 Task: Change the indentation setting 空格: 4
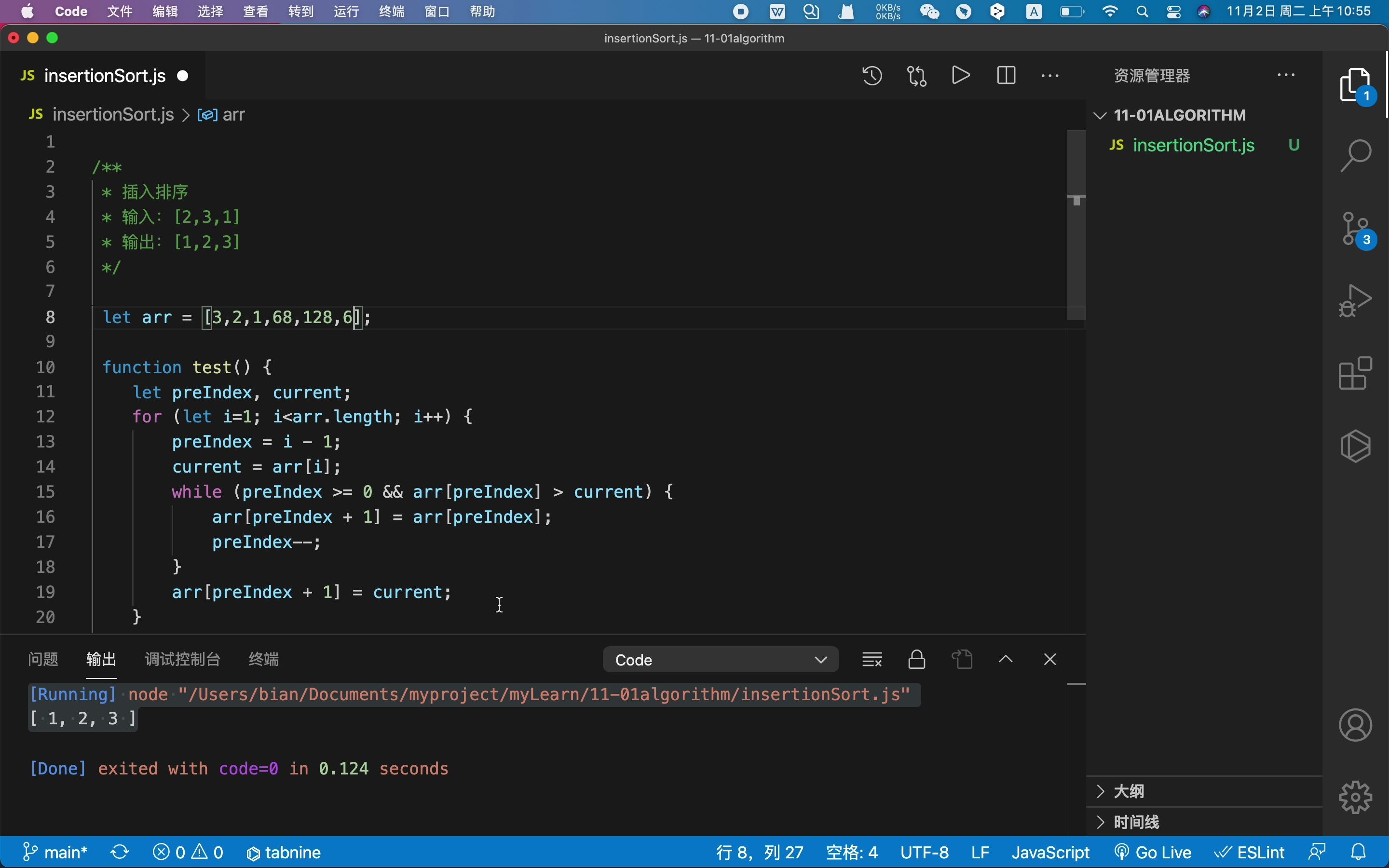pos(852,853)
